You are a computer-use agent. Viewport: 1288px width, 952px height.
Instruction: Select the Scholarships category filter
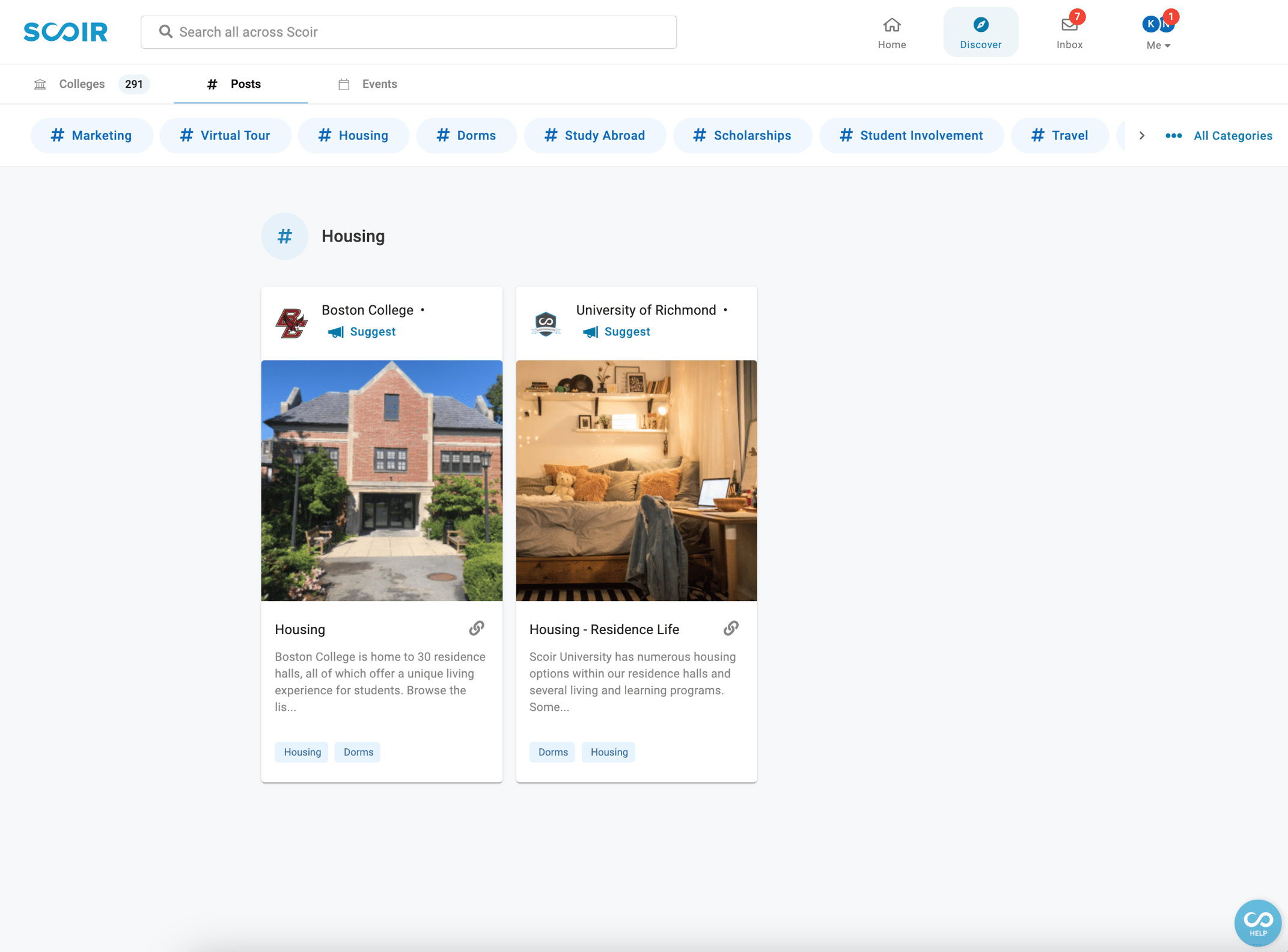(x=742, y=135)
